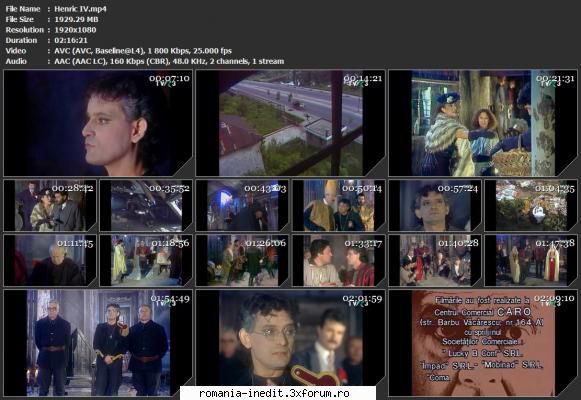Pick the frame stamped 01:26:06
The image size is (581, 400).
(242, 260)
